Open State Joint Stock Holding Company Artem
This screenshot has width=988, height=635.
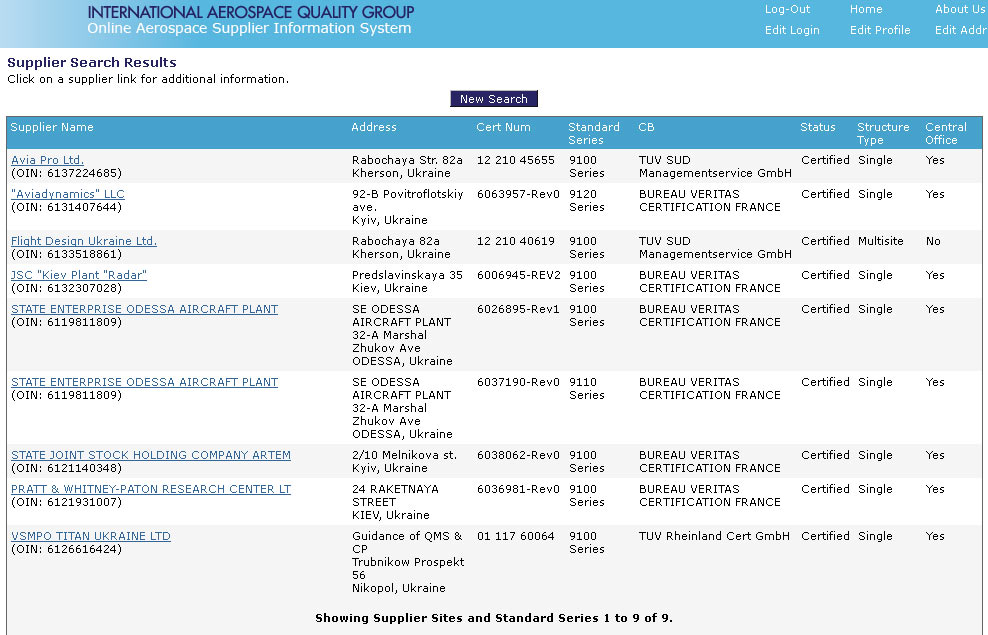click(x=150, y=455)
